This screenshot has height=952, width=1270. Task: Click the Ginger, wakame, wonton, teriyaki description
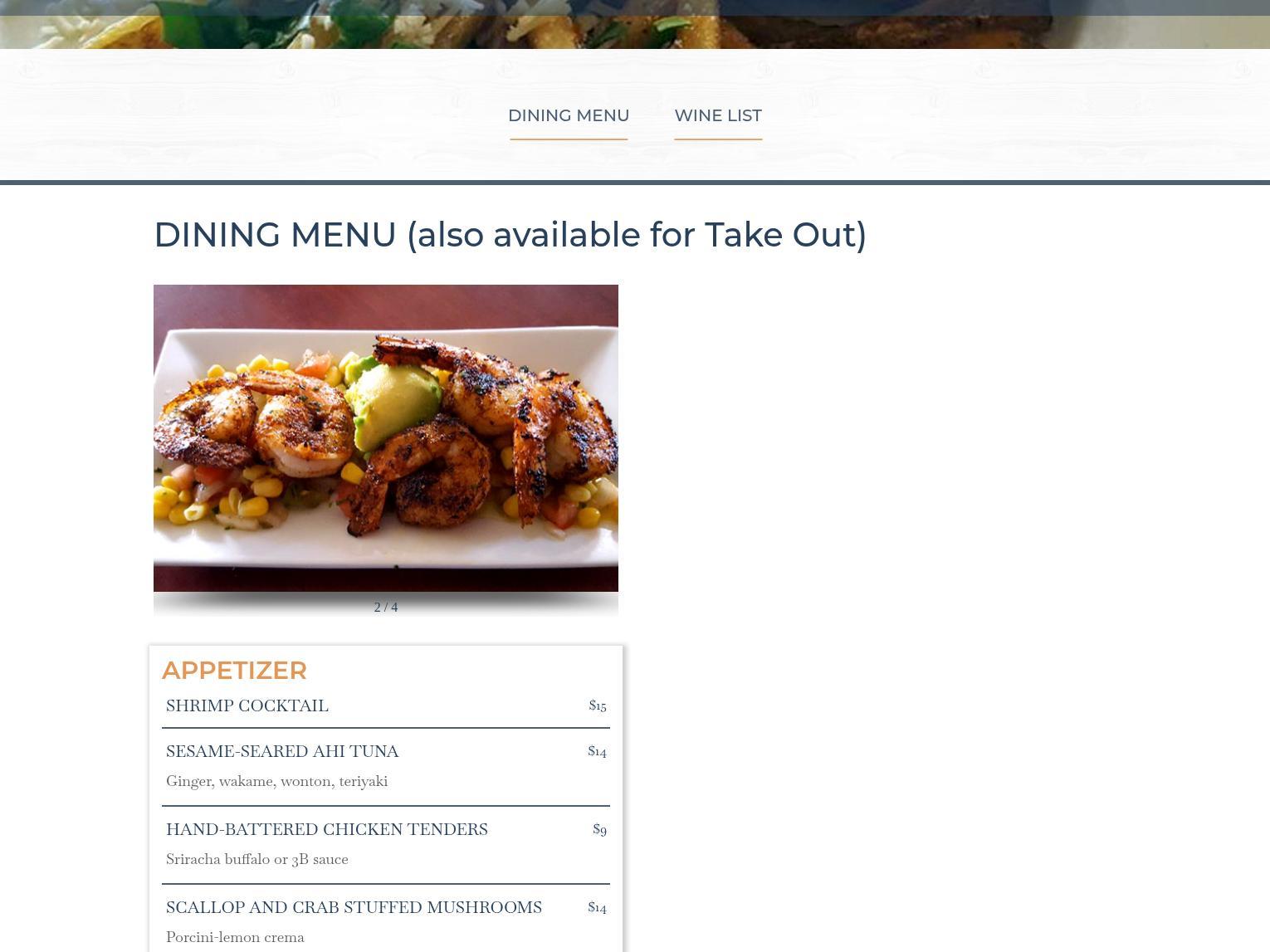coord(277,780)
